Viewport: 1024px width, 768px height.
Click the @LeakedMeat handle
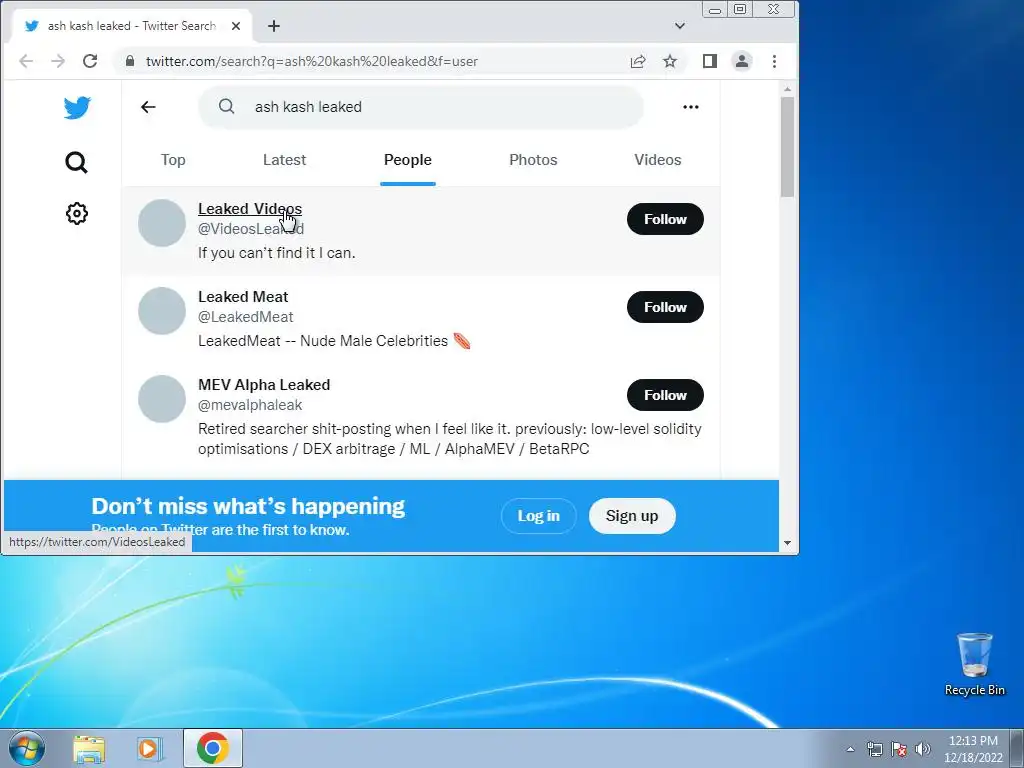click(246, 317)
